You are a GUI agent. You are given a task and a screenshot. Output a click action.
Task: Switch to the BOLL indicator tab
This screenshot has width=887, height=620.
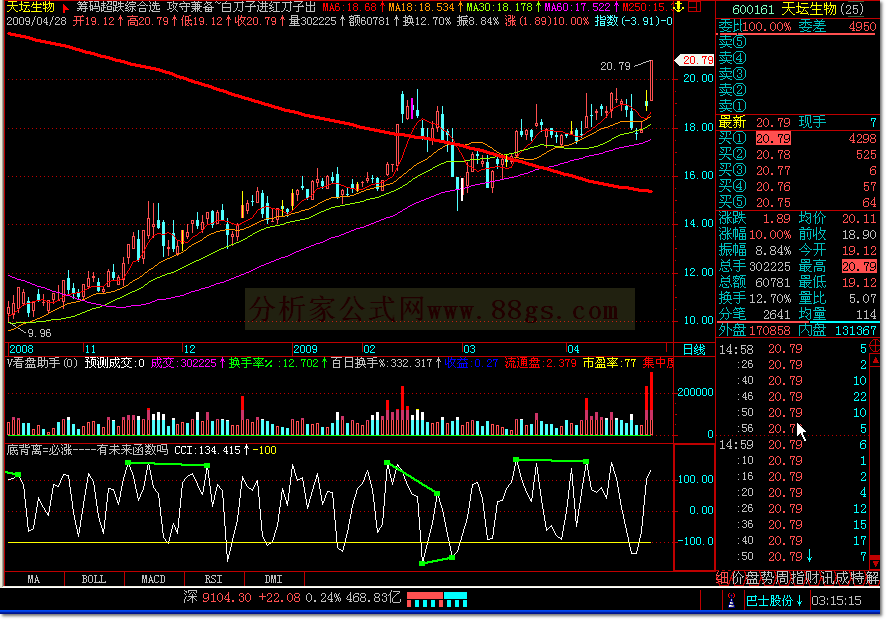(94, 579)
